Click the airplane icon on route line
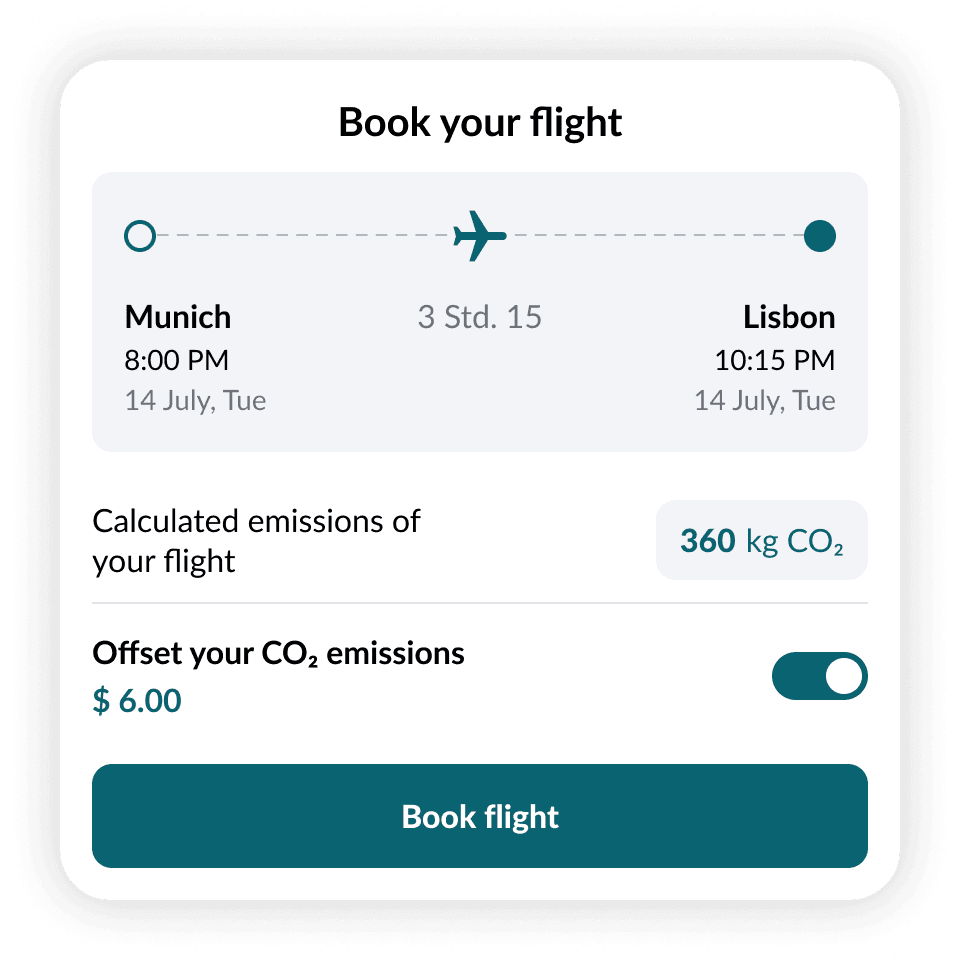Viewport: 960px width, 960px height. click(480, 237)
